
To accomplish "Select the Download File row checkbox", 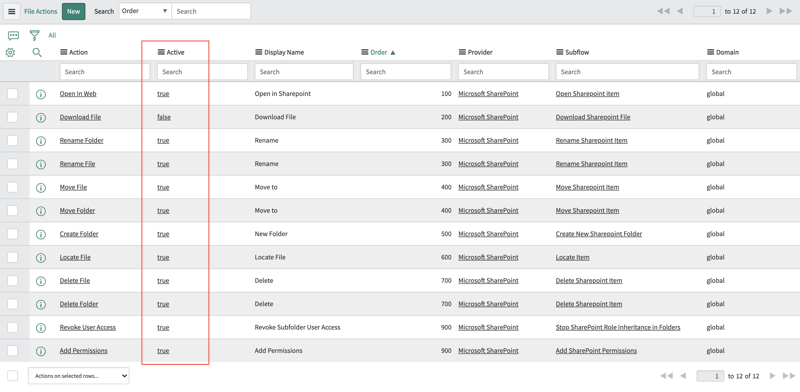I will pos(12,117).
